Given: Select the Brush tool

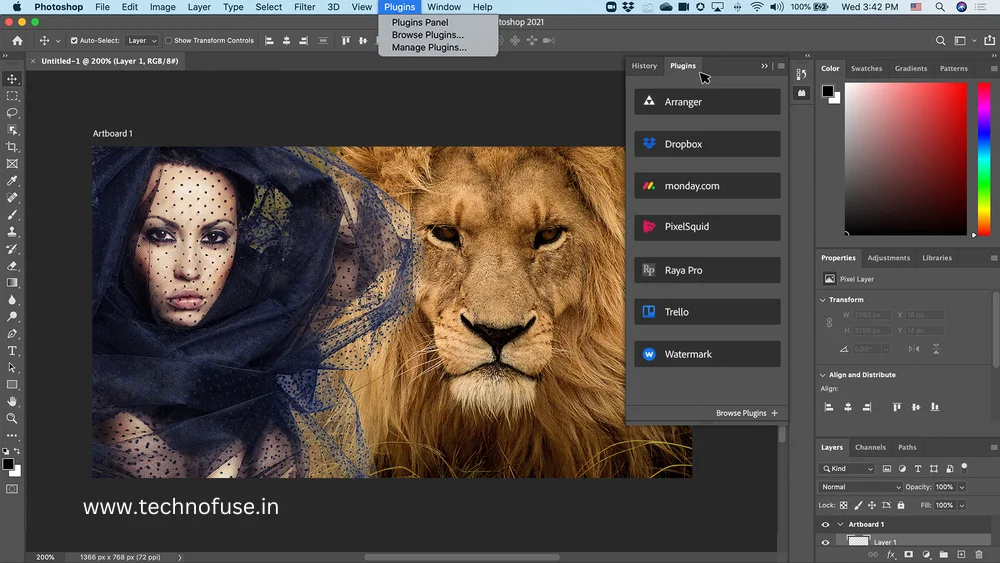Looking at the screenshot, I should (12, 215).
